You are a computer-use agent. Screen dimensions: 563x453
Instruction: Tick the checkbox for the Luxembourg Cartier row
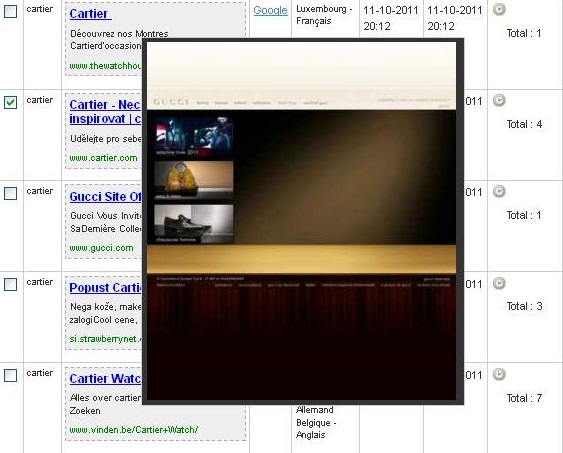coord(10,11)
